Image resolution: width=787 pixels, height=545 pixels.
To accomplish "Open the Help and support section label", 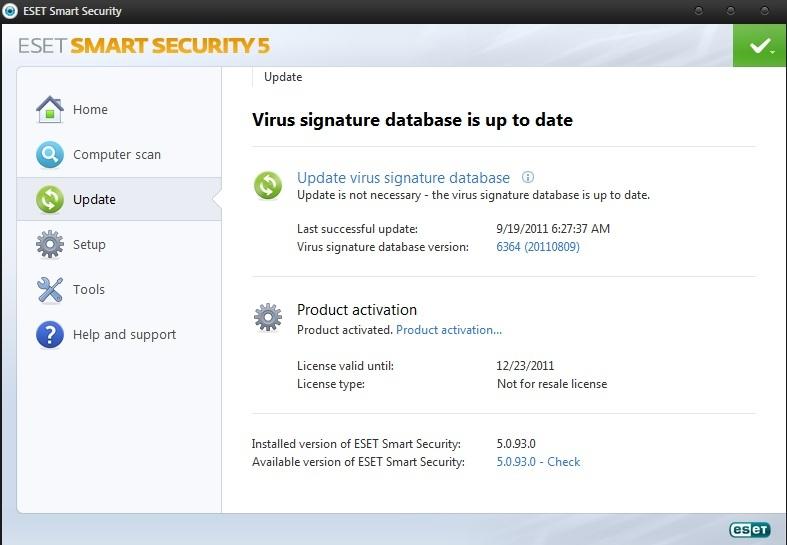I will (x=124, y=335).
